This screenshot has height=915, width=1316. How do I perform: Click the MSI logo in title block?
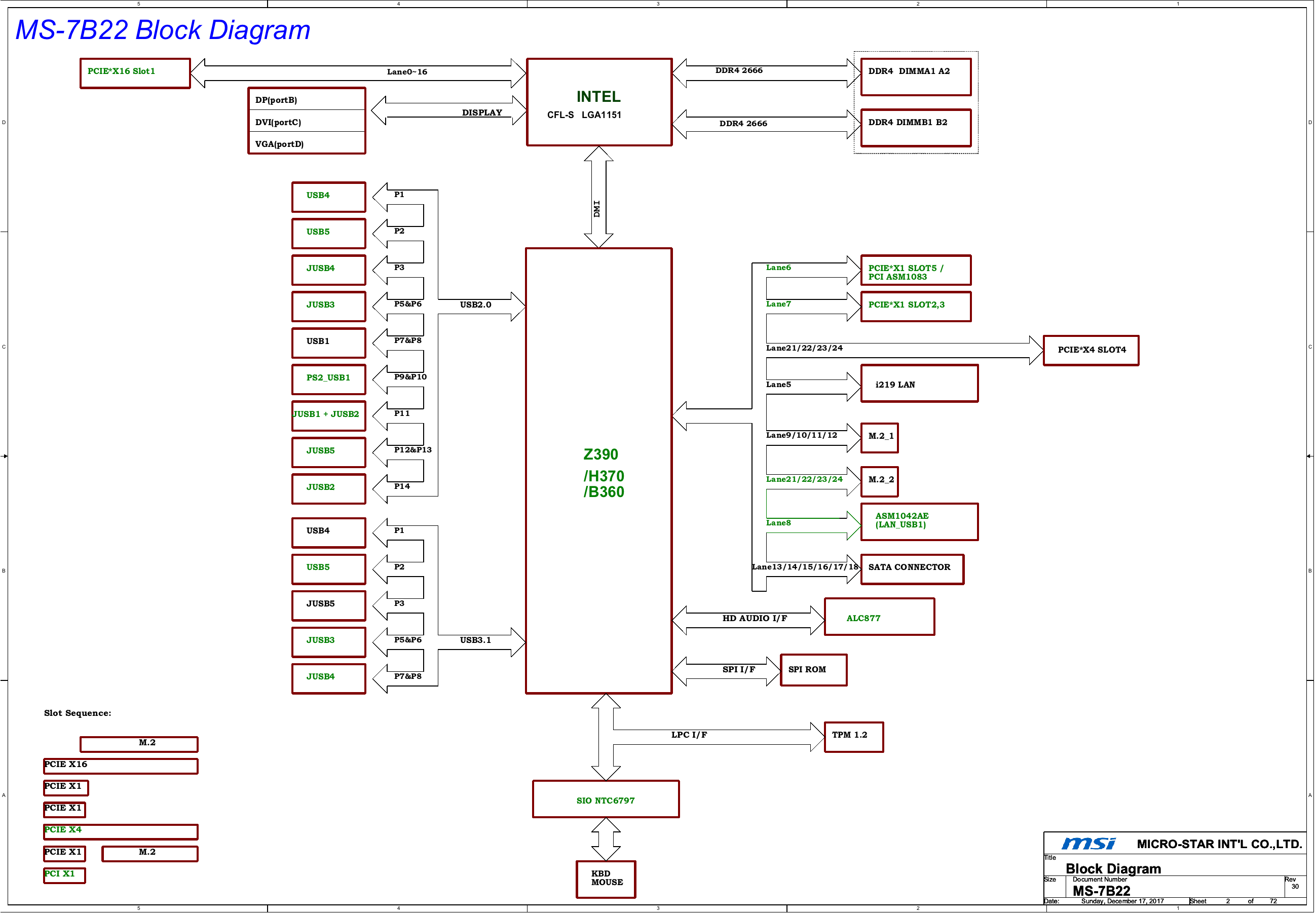coord(1088,843)
